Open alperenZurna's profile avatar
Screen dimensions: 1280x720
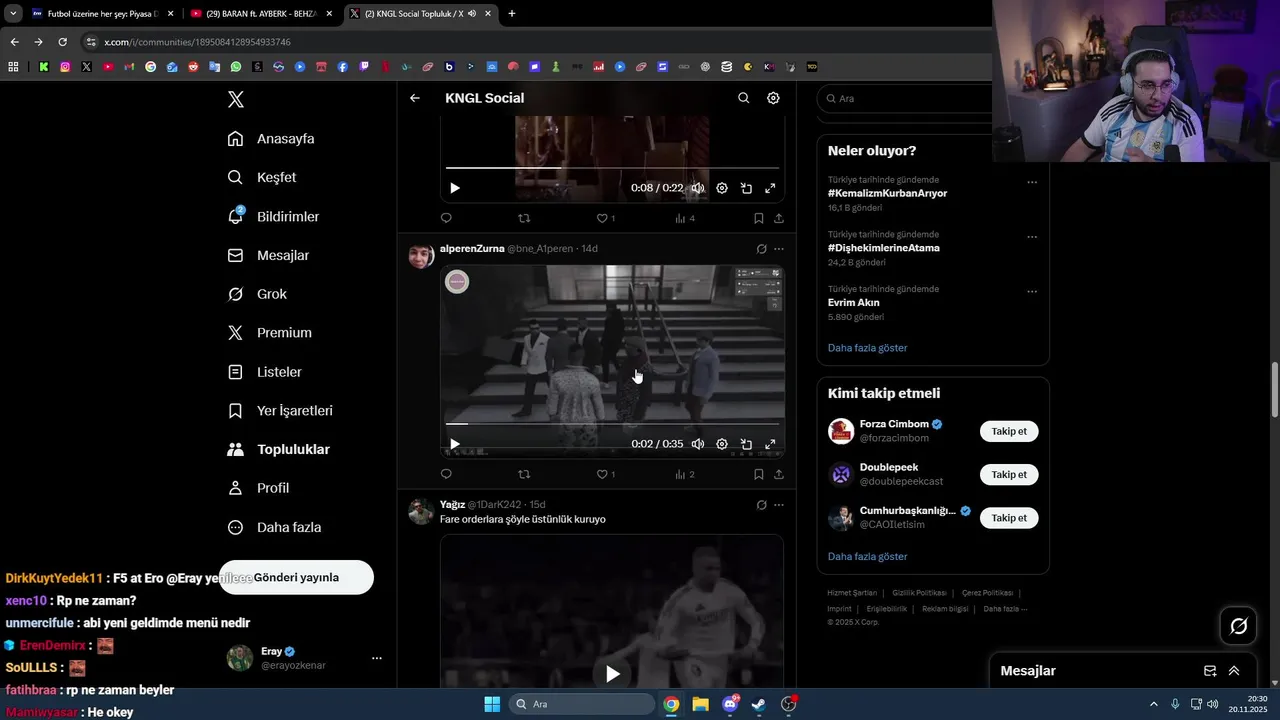(421, 256)
